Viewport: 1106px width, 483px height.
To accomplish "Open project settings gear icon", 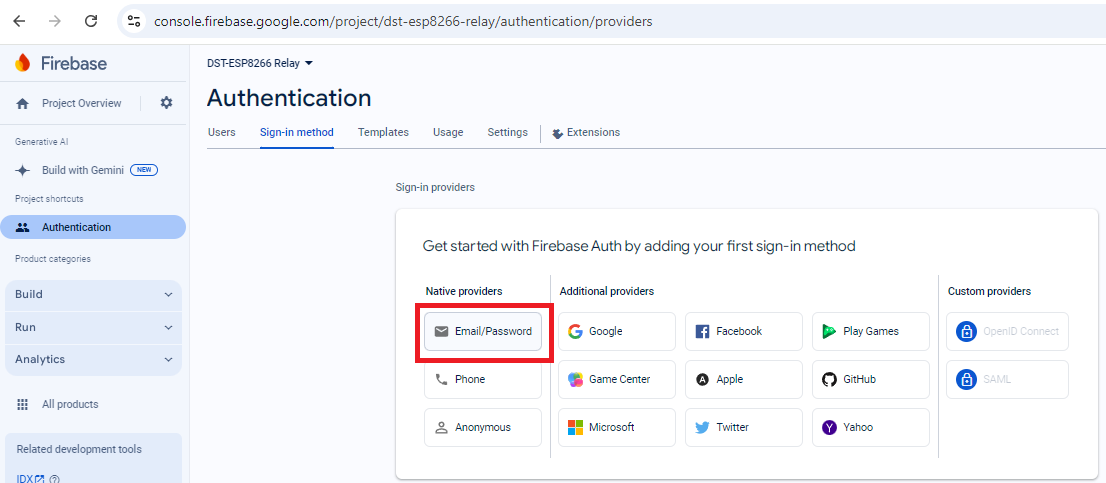I will [x=166, y=103].
